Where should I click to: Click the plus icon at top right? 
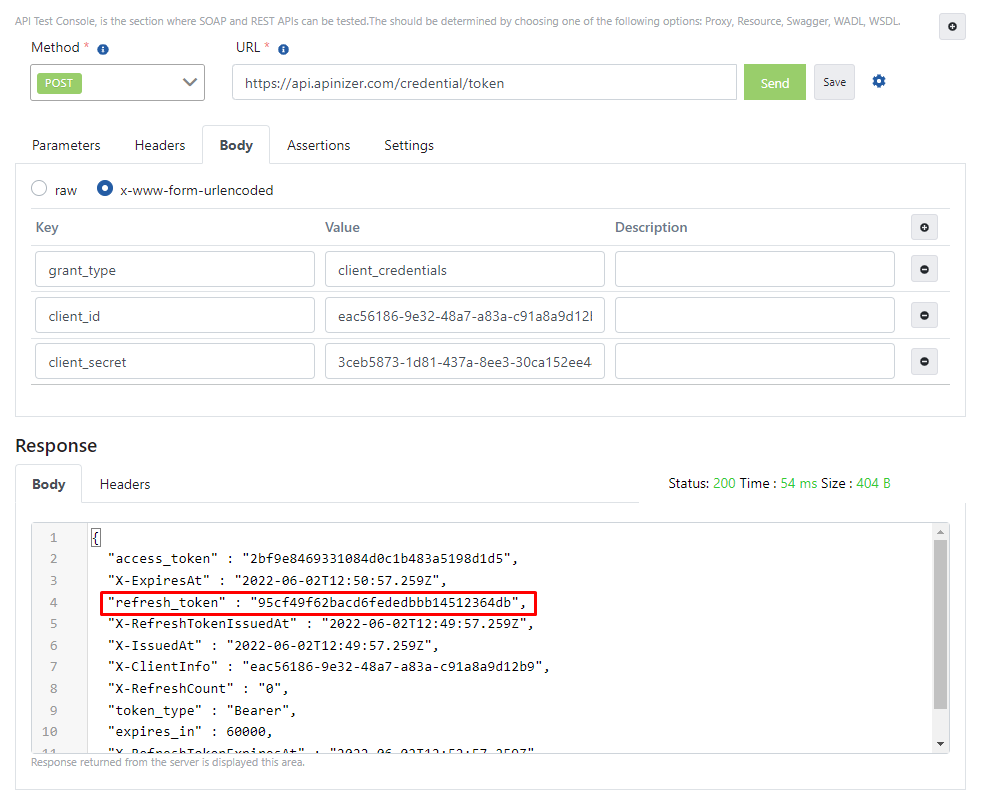(x=952, y=27)
